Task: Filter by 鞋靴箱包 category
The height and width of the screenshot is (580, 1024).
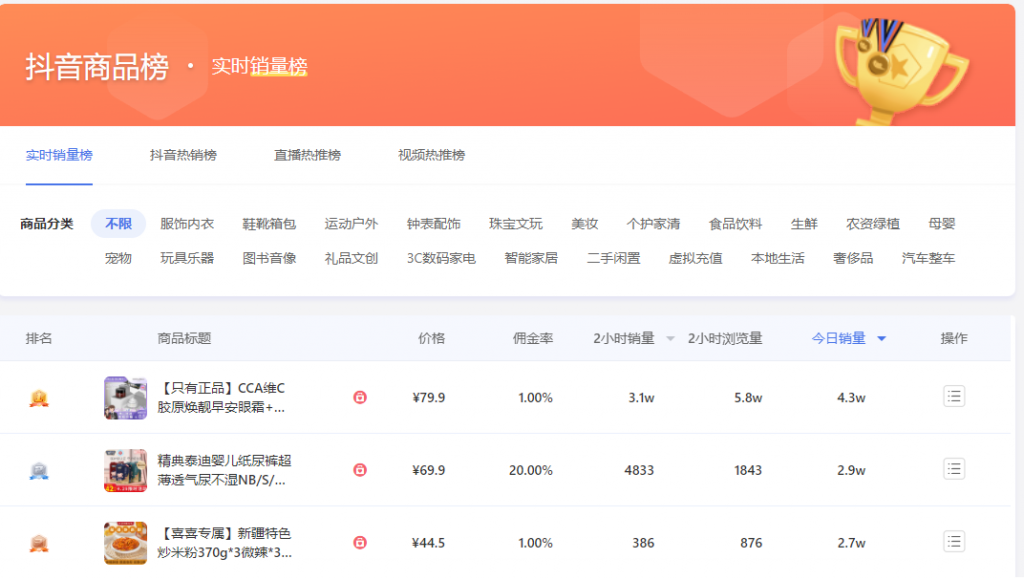Action: tap(269, 224)
